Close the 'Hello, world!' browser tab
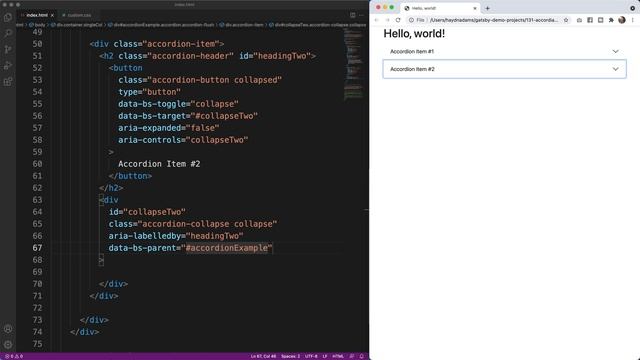Image resolution: width=640 pixels, height=360 pixels. click(x=475, y=8)
